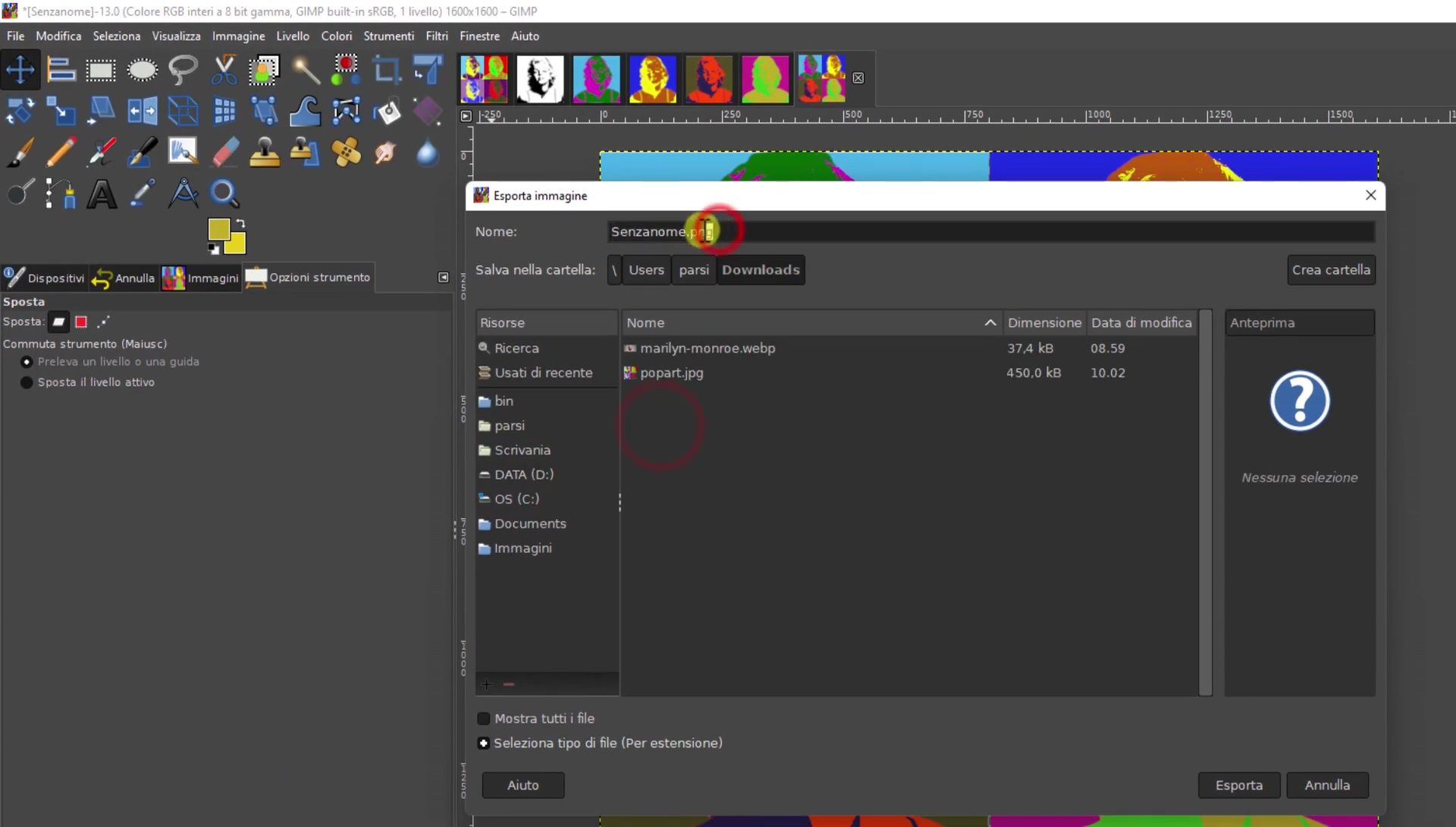Select the Airbrush tool
Image resolution: width=1456 pixels, height=827 pixels.
pos(101,152)
